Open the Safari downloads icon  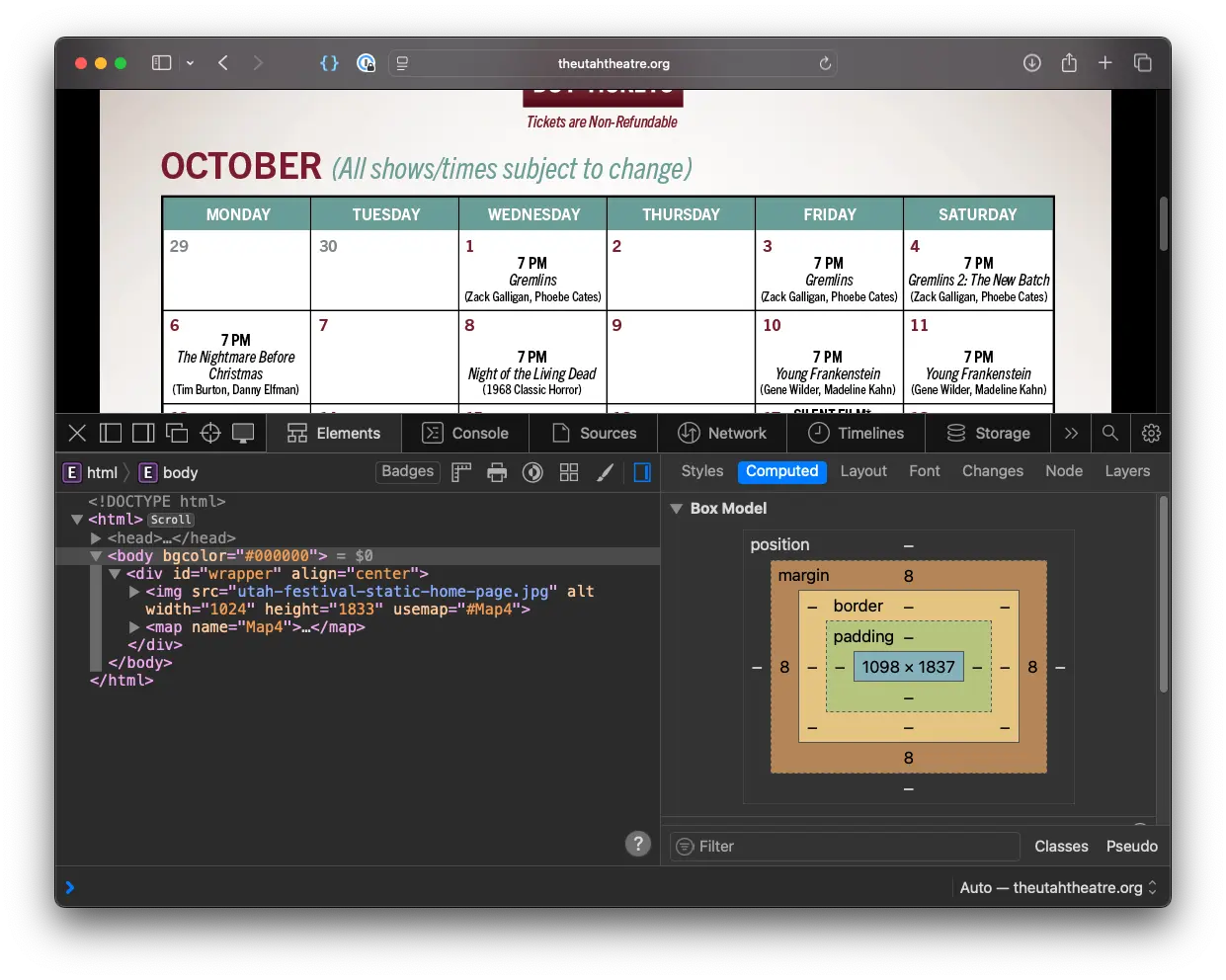pos(1031,63)
